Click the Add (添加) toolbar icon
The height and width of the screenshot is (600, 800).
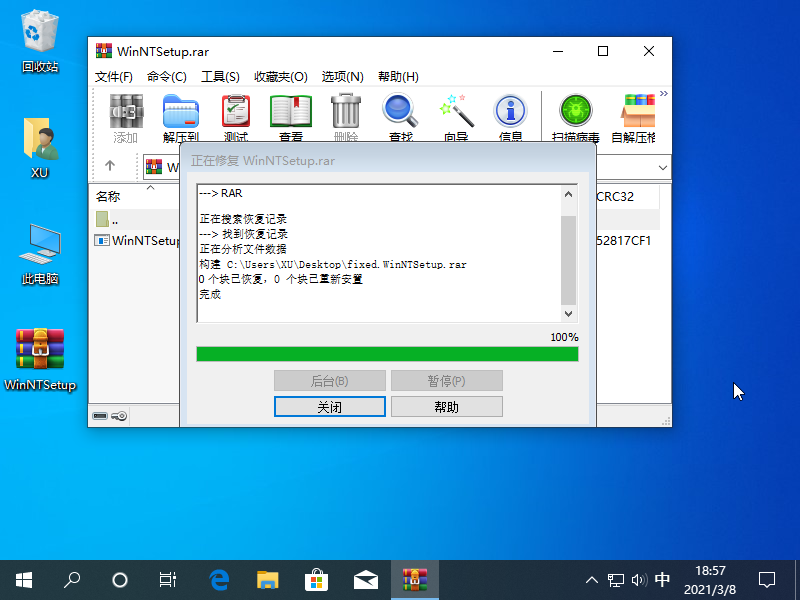point(126,117)
